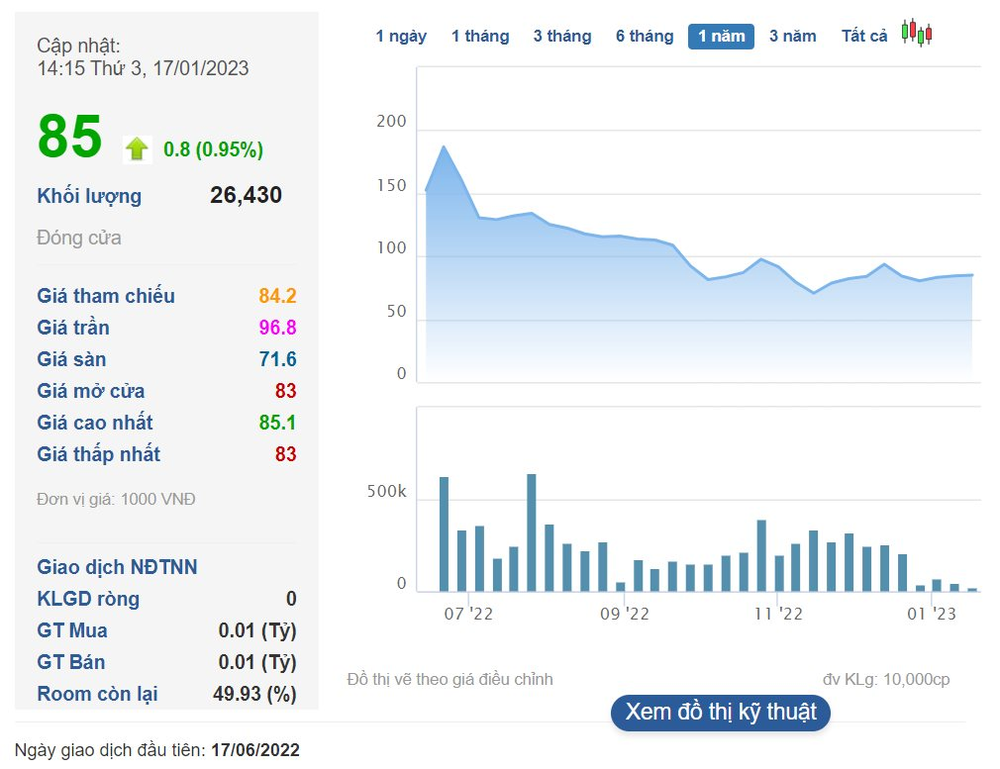Select the 1 tháng time range tab
Image resolution: width=1000 pixels, height=769 pixels.
click(480, 36)
